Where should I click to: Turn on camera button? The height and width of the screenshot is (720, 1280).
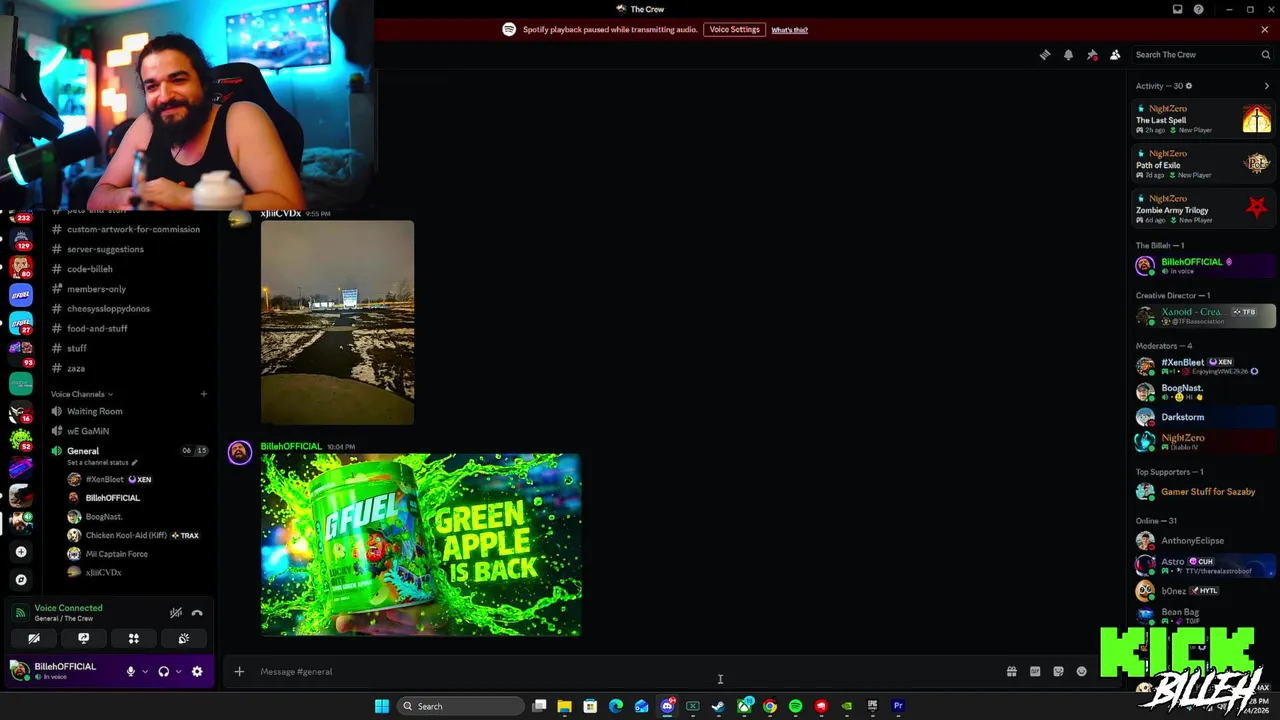[x=34, y=638]
